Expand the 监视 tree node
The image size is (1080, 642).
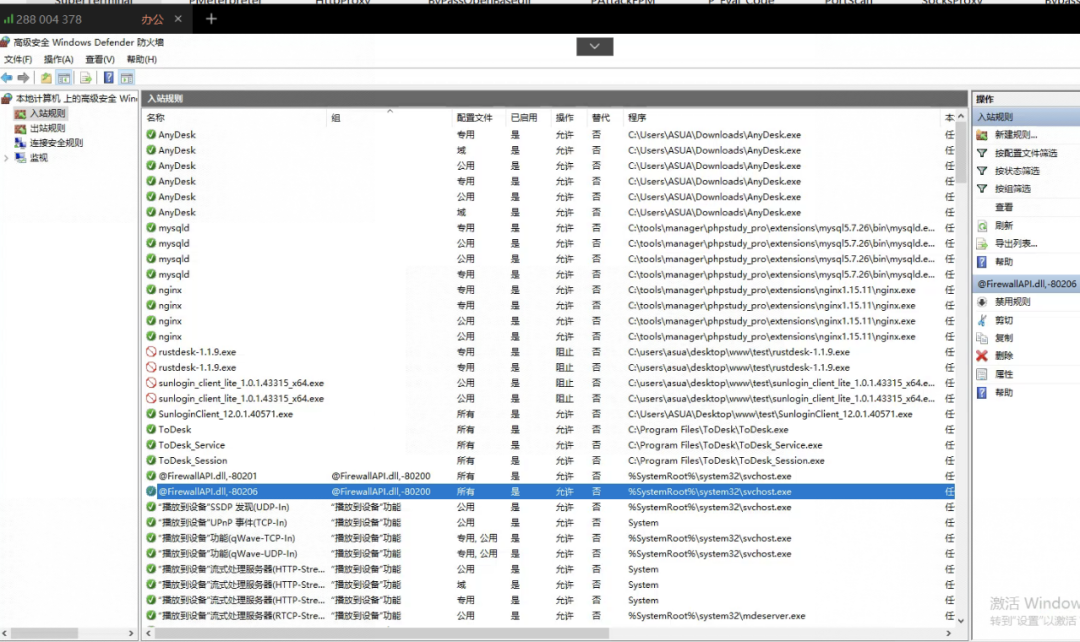pyautogui.click(x=6, y=158)
